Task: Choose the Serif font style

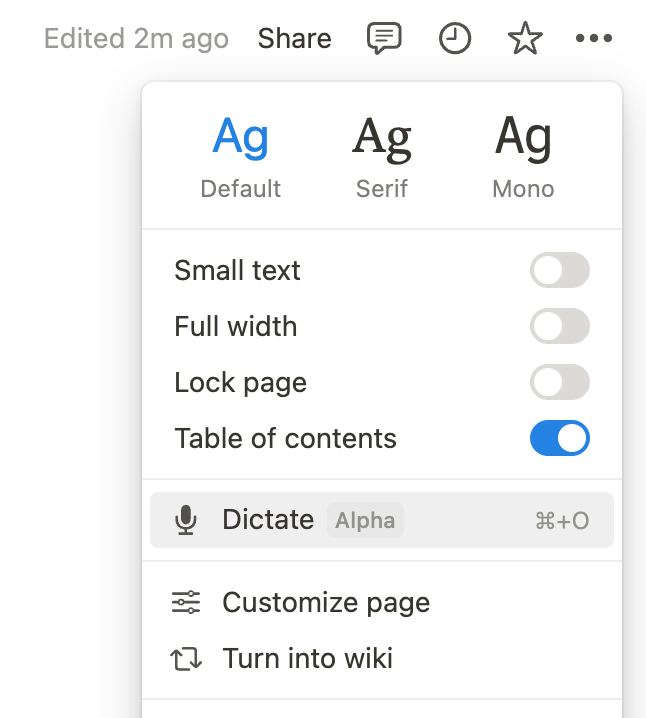Action: point(382,157)
